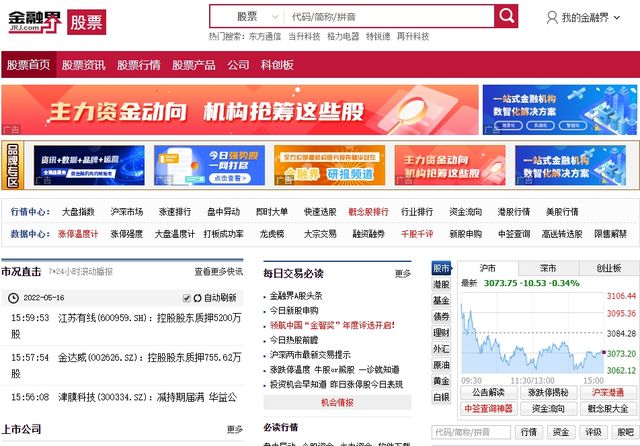Open the 金融界A股头条 list item

296,296
